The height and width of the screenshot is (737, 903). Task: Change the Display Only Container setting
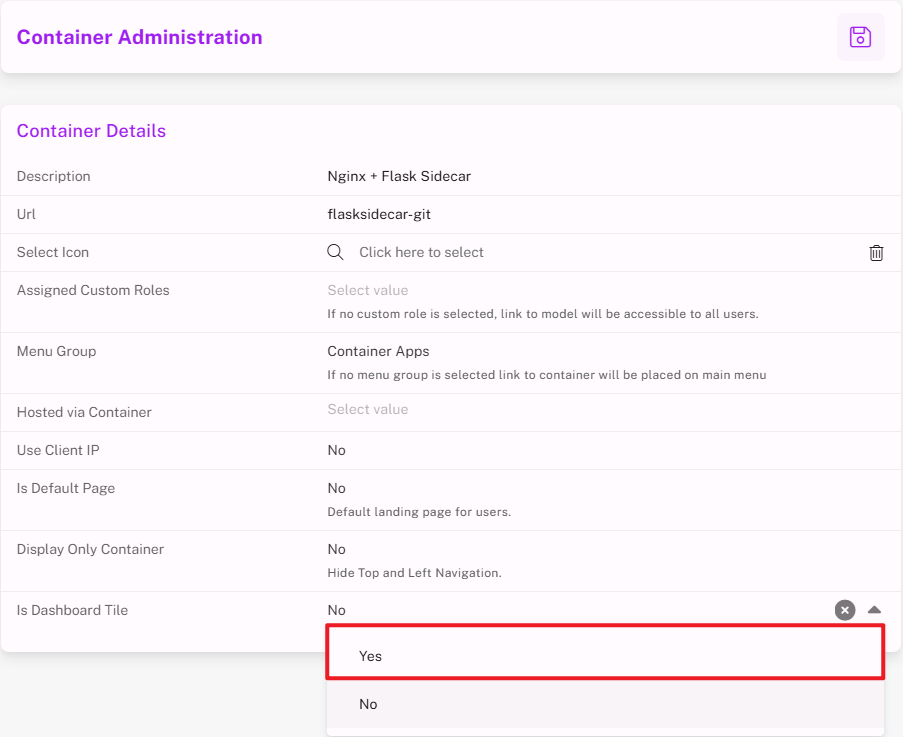tap(337, 549)
